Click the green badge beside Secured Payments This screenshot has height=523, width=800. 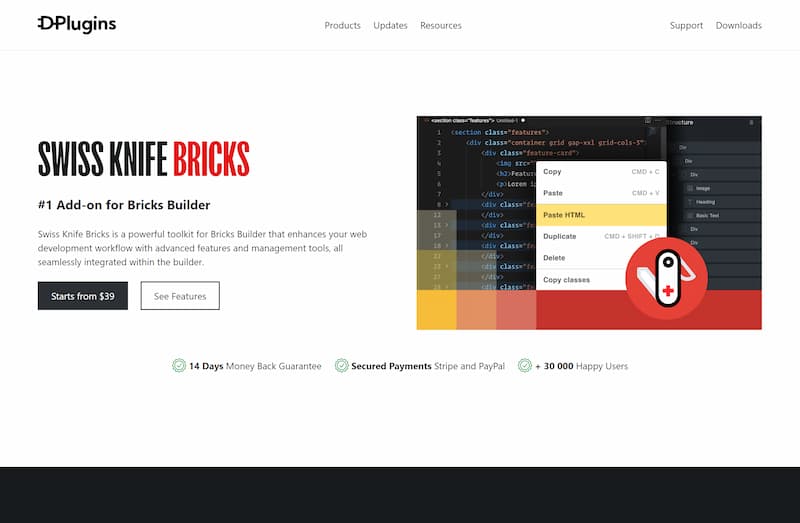[342, 366]
